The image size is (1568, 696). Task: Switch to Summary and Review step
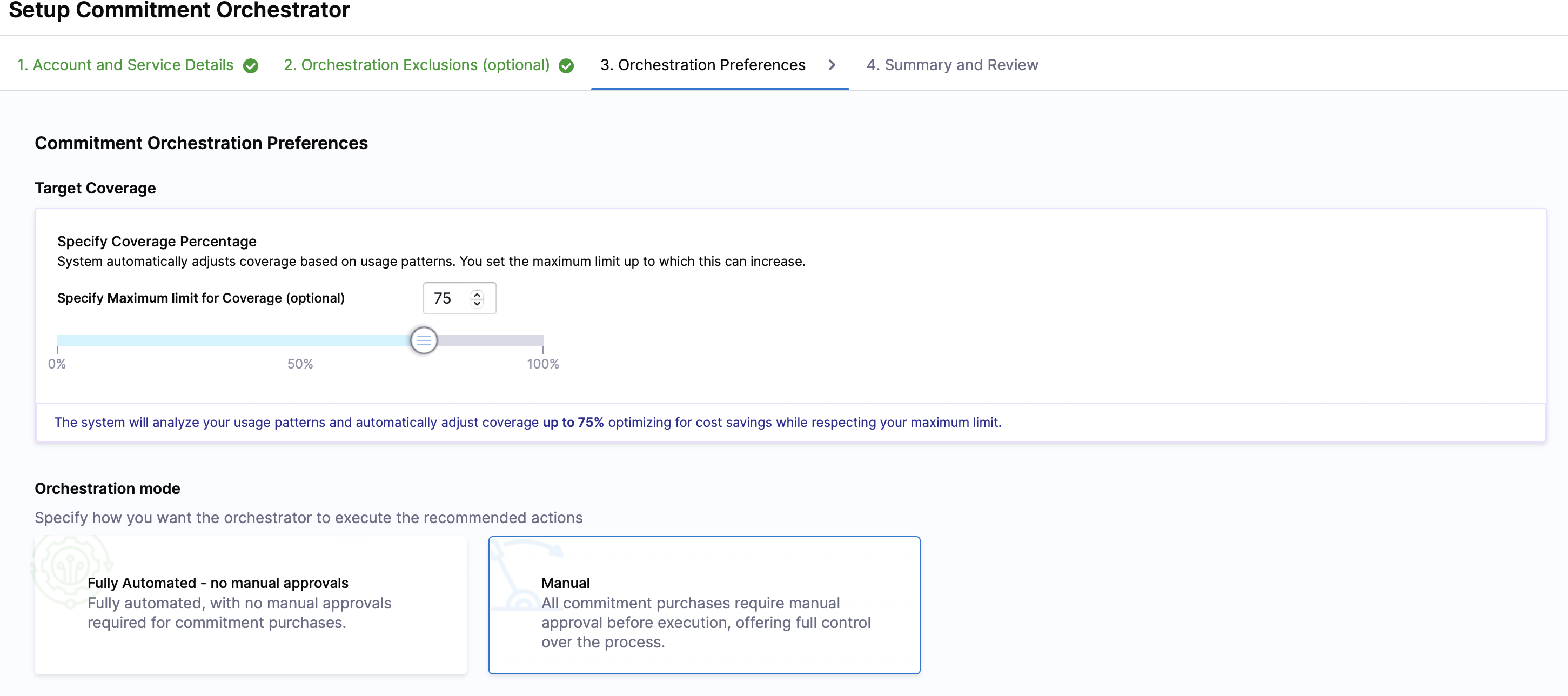[x=952, y=65]
